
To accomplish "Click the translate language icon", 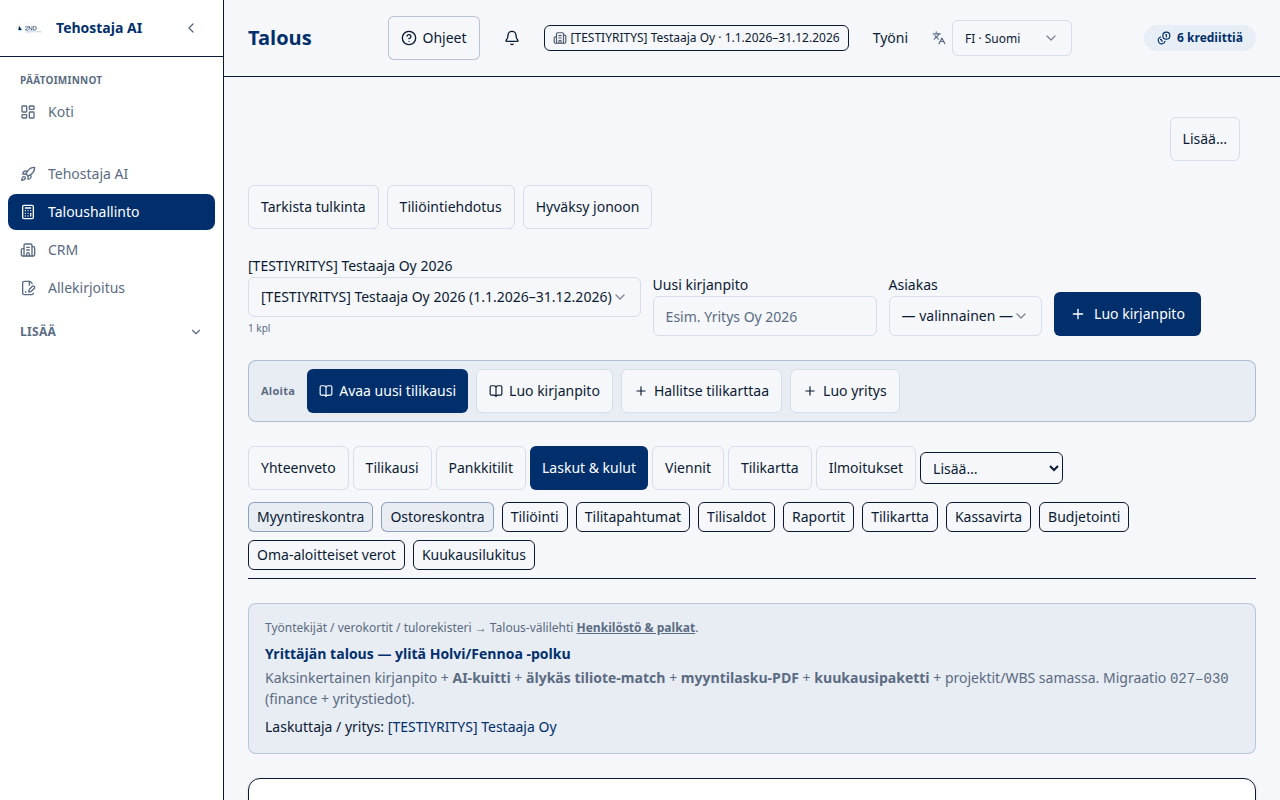I will (x=938, y=38).
